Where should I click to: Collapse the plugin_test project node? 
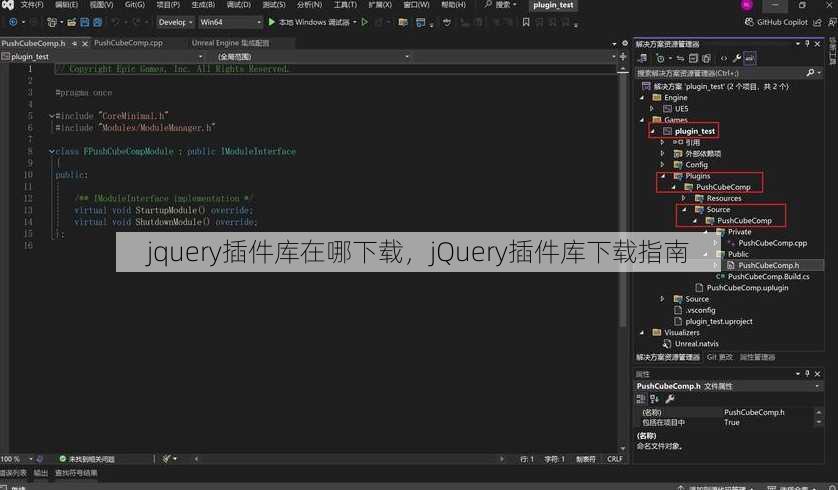(x=652, y=131)
